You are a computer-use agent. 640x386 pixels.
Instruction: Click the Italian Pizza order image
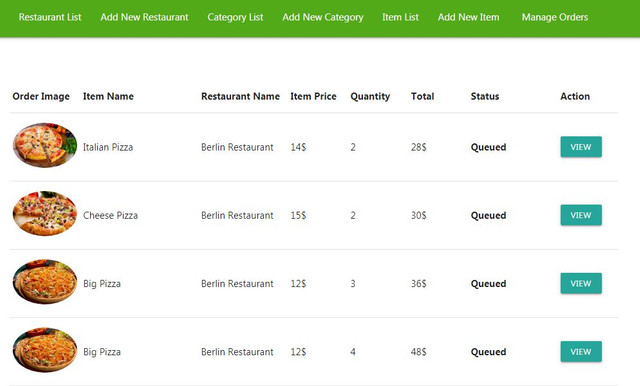click(x=45, y=145)
